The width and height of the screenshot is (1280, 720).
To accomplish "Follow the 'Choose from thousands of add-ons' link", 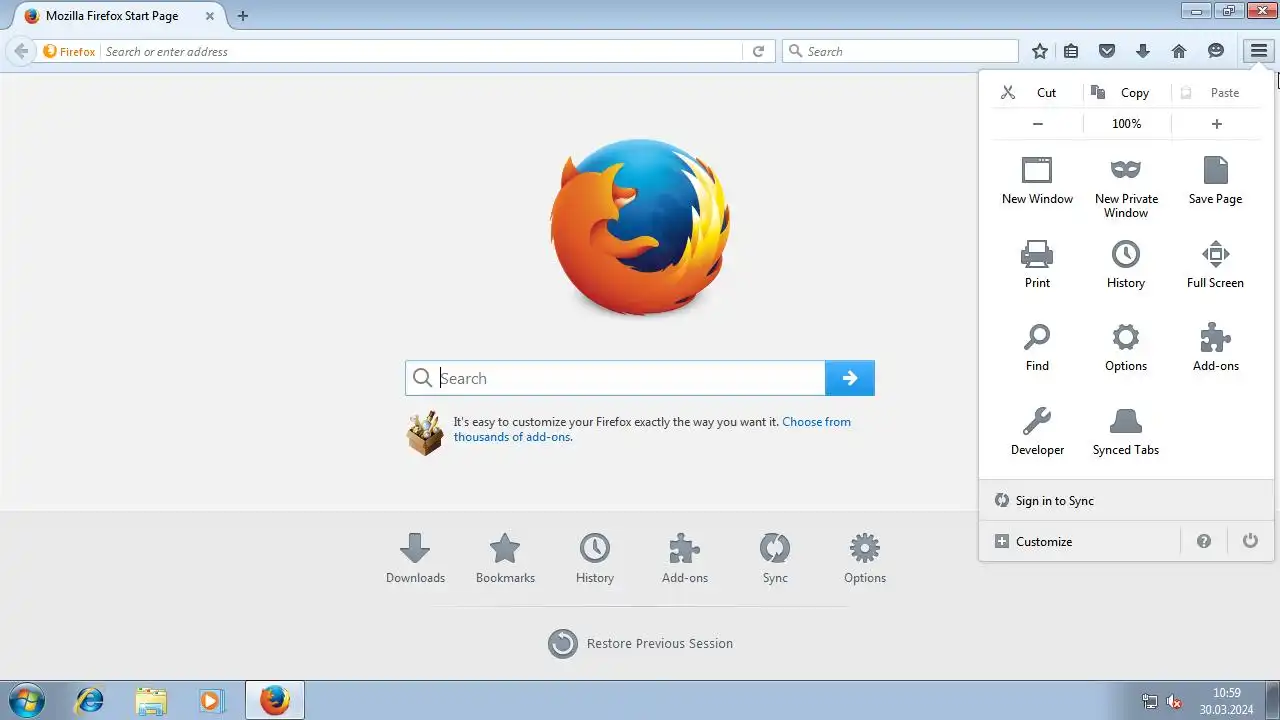I will [x=652, y=429].
